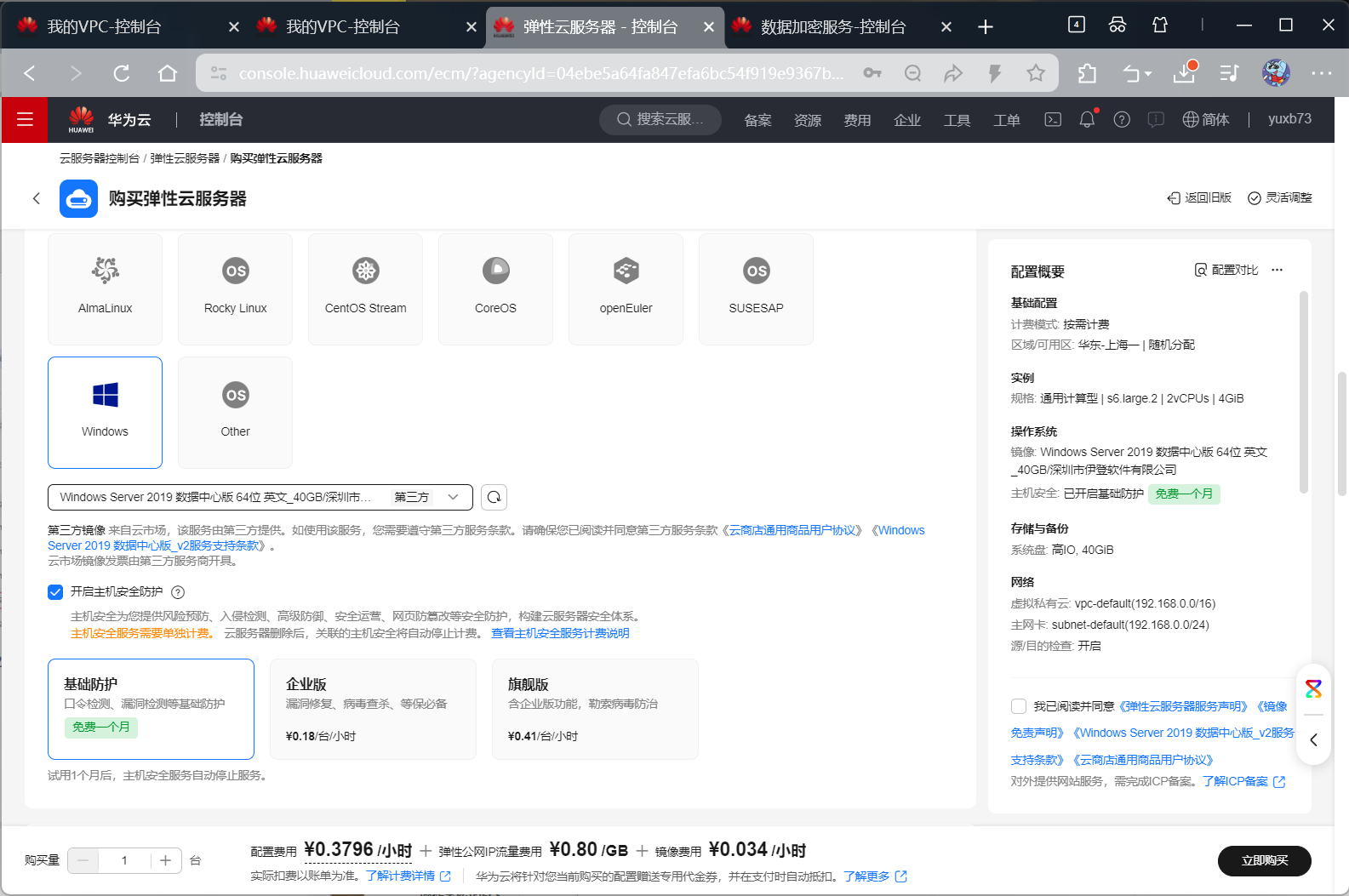Viewport: 1349px width, 896px height.
Task: Bookmark this page with star icon
Action: tap(1035, 73)
